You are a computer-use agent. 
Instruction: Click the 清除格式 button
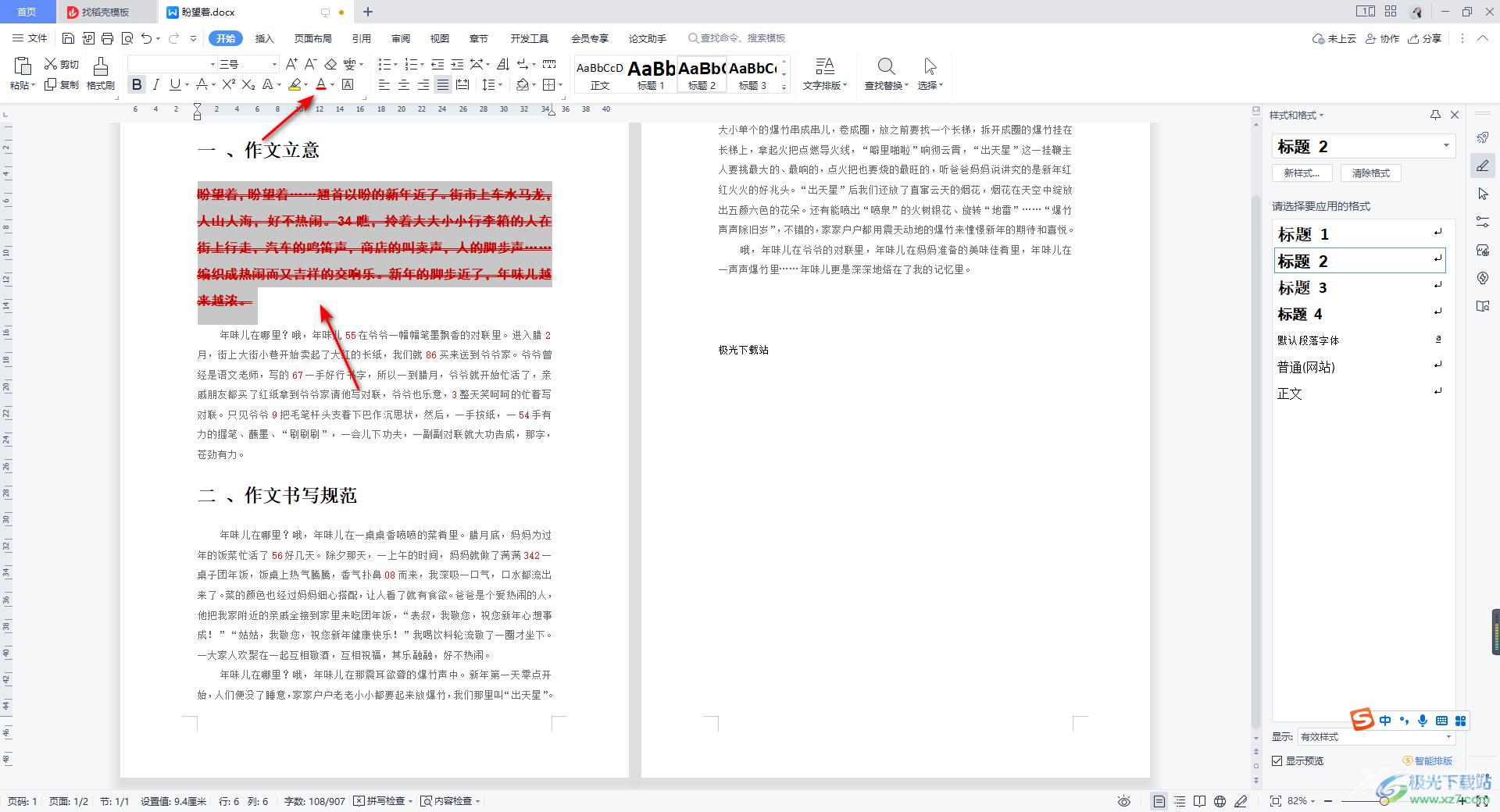[1371, 173]
